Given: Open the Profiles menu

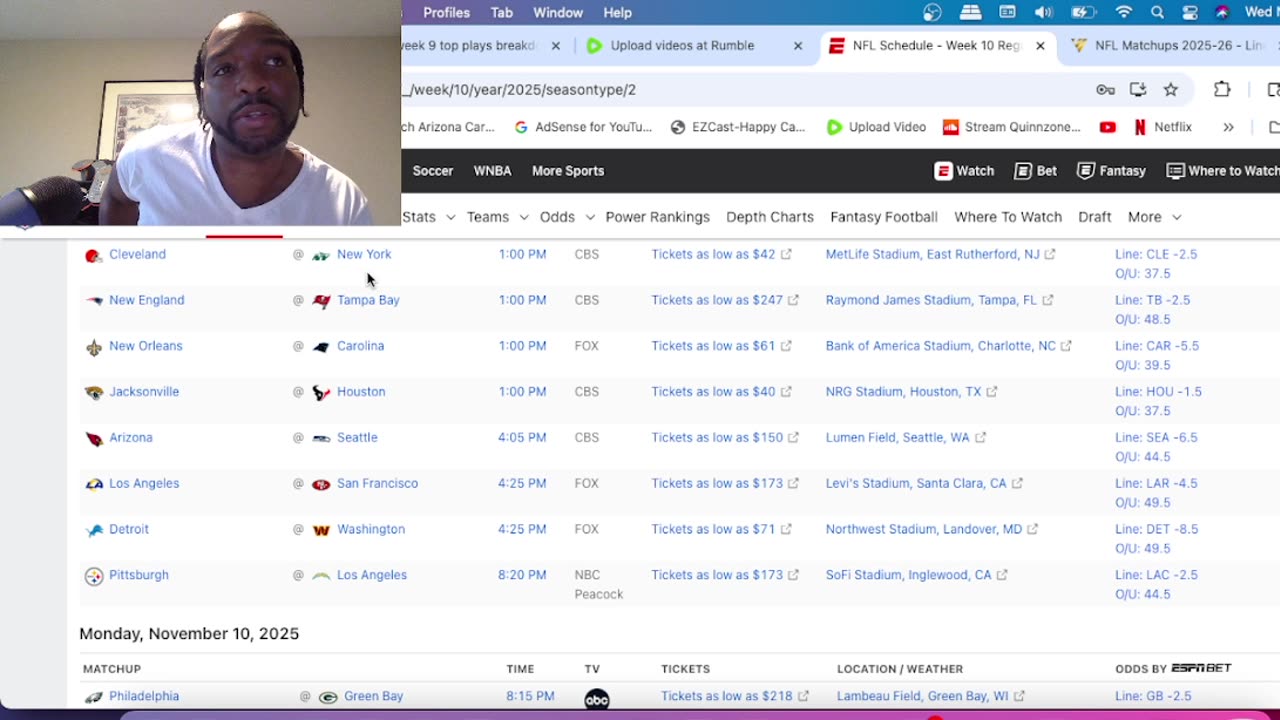Looking at the screenshot, I should click(x=446, y=13).
